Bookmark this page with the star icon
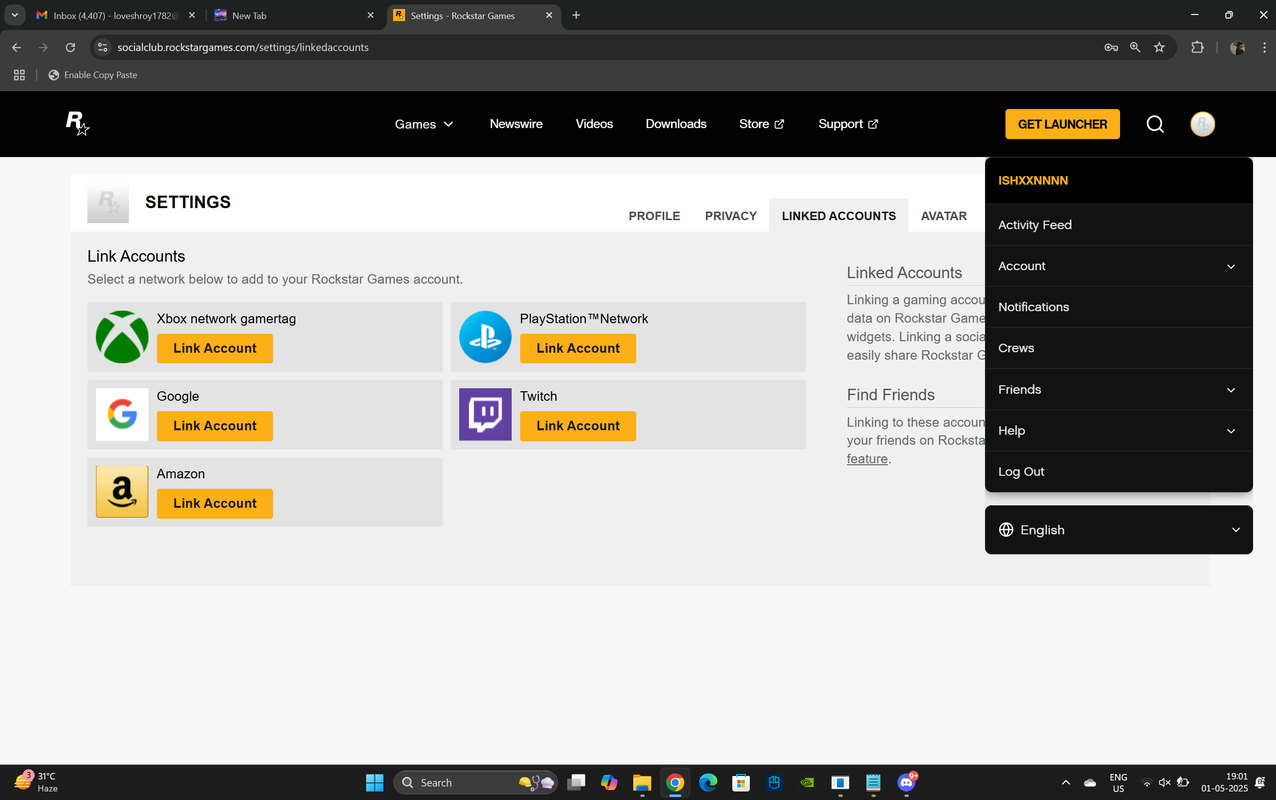Image resolution: width=1276 pixels, height=800 pixels. [1159, 47]
